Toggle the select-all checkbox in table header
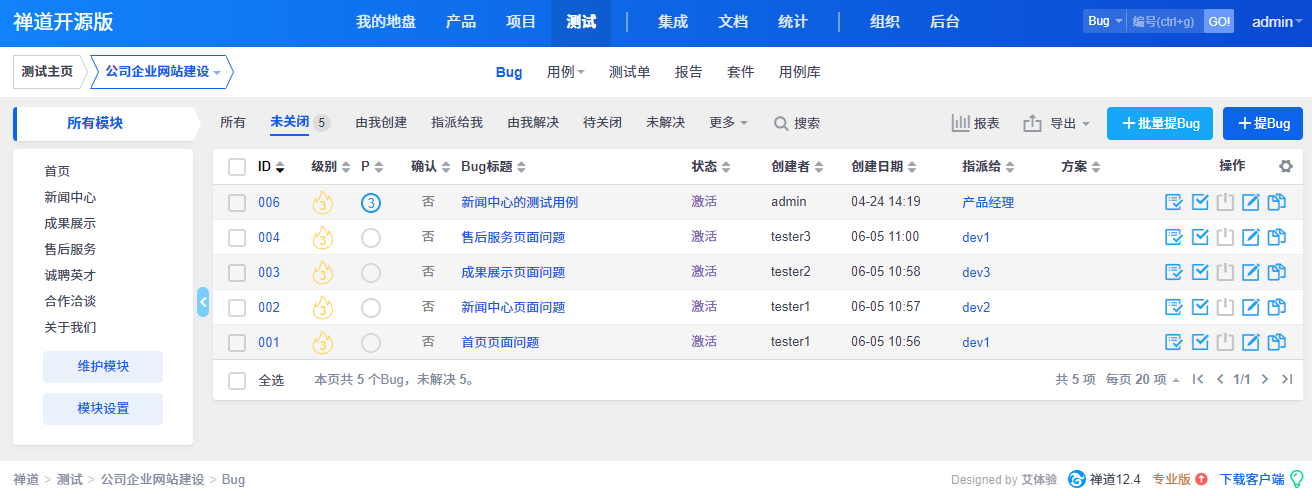The image size is (1312, 496). pyautogui.click(x=237, y=167)
